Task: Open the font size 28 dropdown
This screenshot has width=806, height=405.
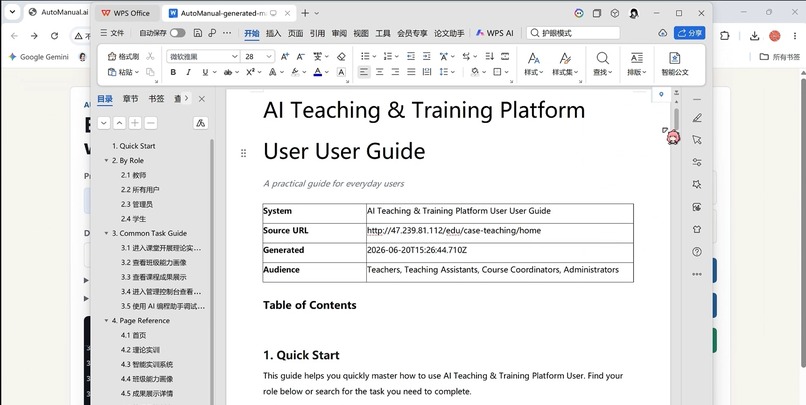Action: click(269, 57)
